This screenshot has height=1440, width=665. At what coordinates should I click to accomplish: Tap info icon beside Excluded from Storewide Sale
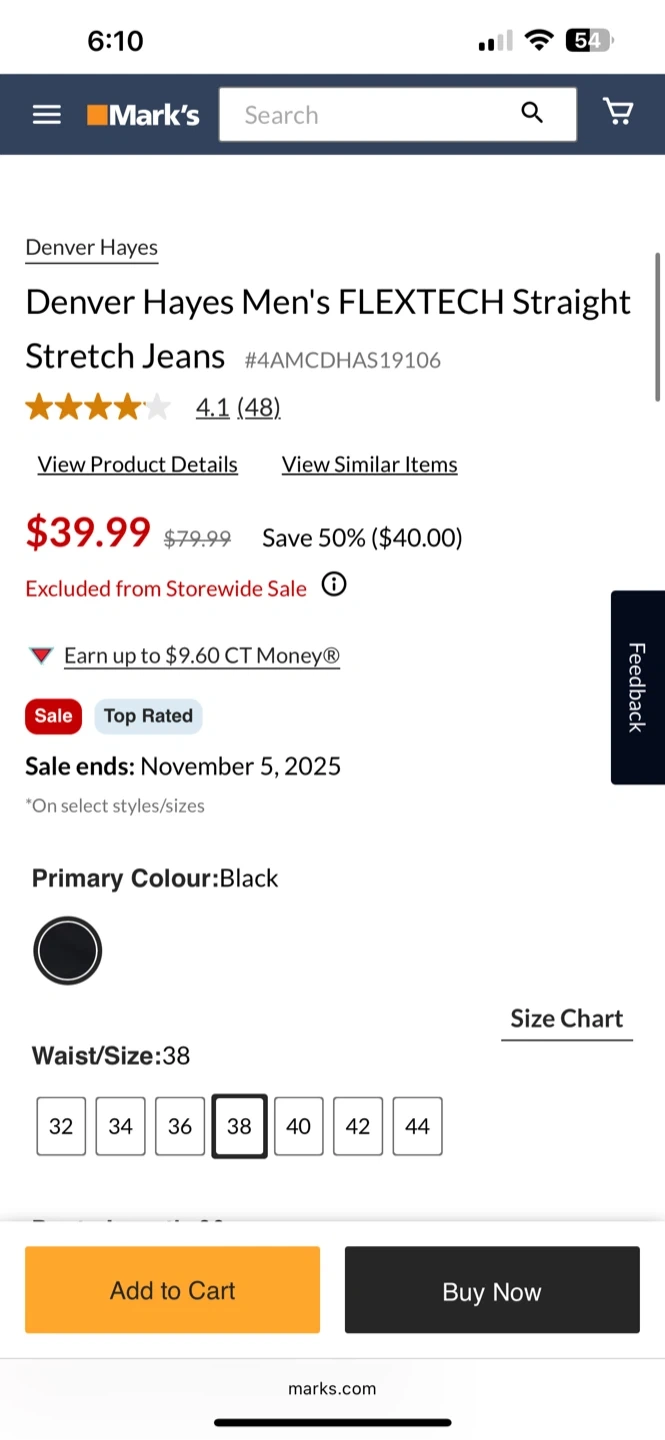334,585
